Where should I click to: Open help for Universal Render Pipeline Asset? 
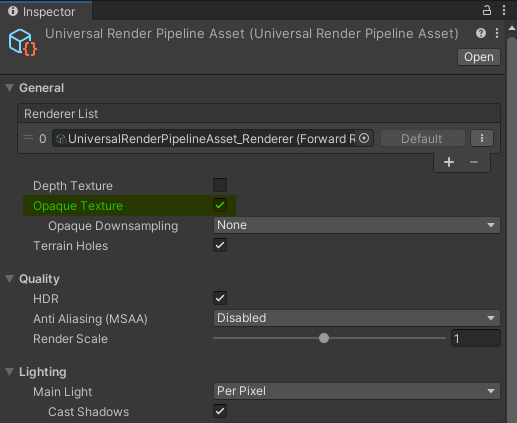point(481,33)
